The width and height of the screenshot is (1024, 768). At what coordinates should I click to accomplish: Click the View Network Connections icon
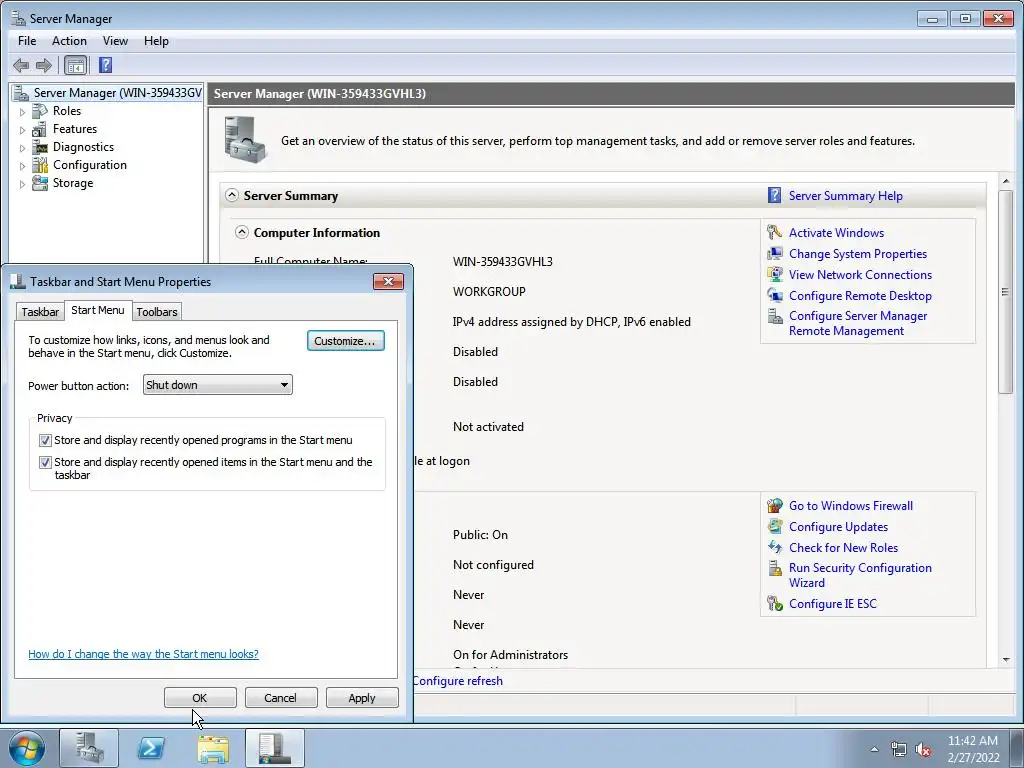click(775, 274)
